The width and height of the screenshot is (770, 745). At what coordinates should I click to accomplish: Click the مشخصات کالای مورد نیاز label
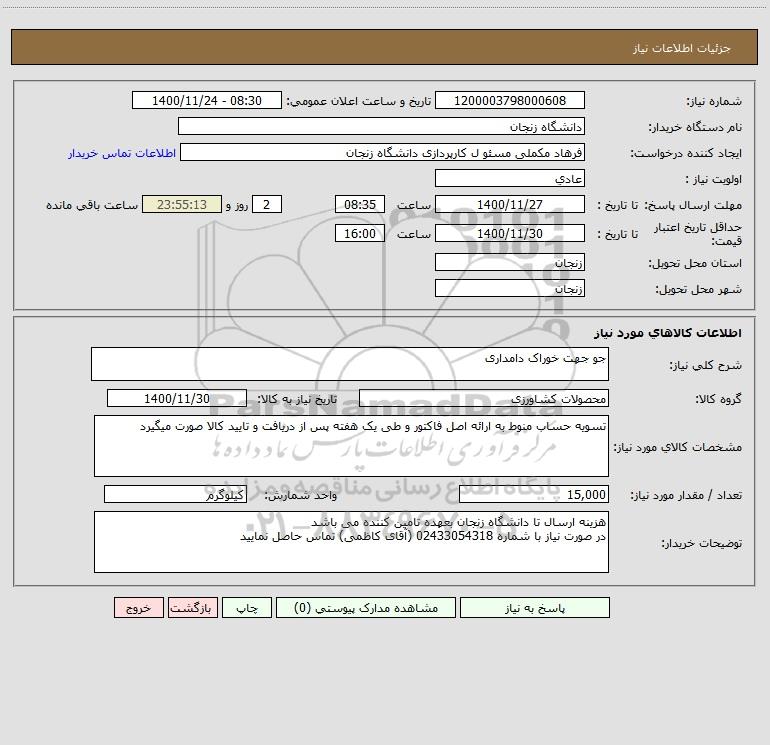pyautogui.click(x=678, y=447)
